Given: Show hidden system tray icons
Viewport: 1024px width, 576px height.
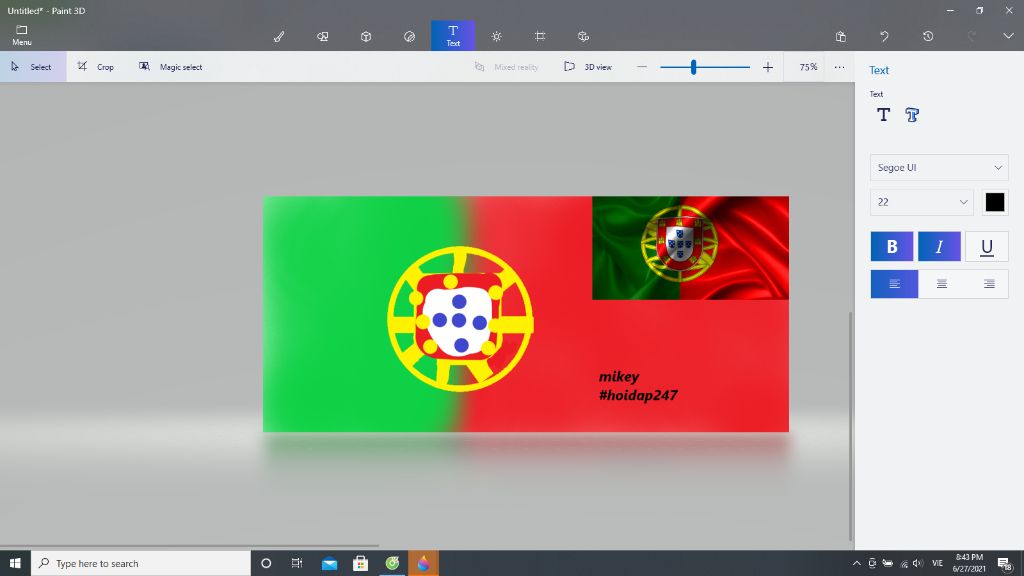Looking at the screenshot, I should (856, 563).
